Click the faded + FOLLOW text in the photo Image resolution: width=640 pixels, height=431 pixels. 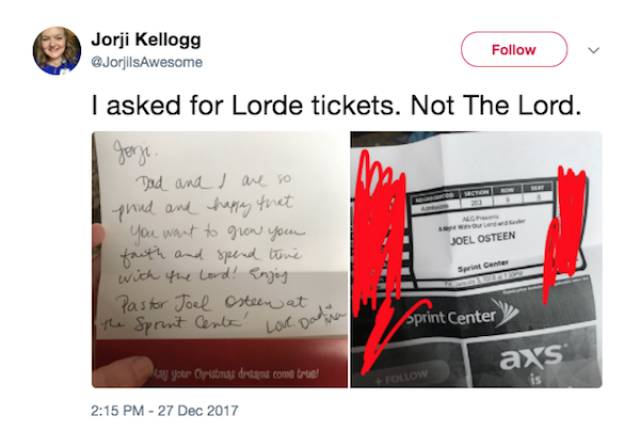(x=402, y=377)
